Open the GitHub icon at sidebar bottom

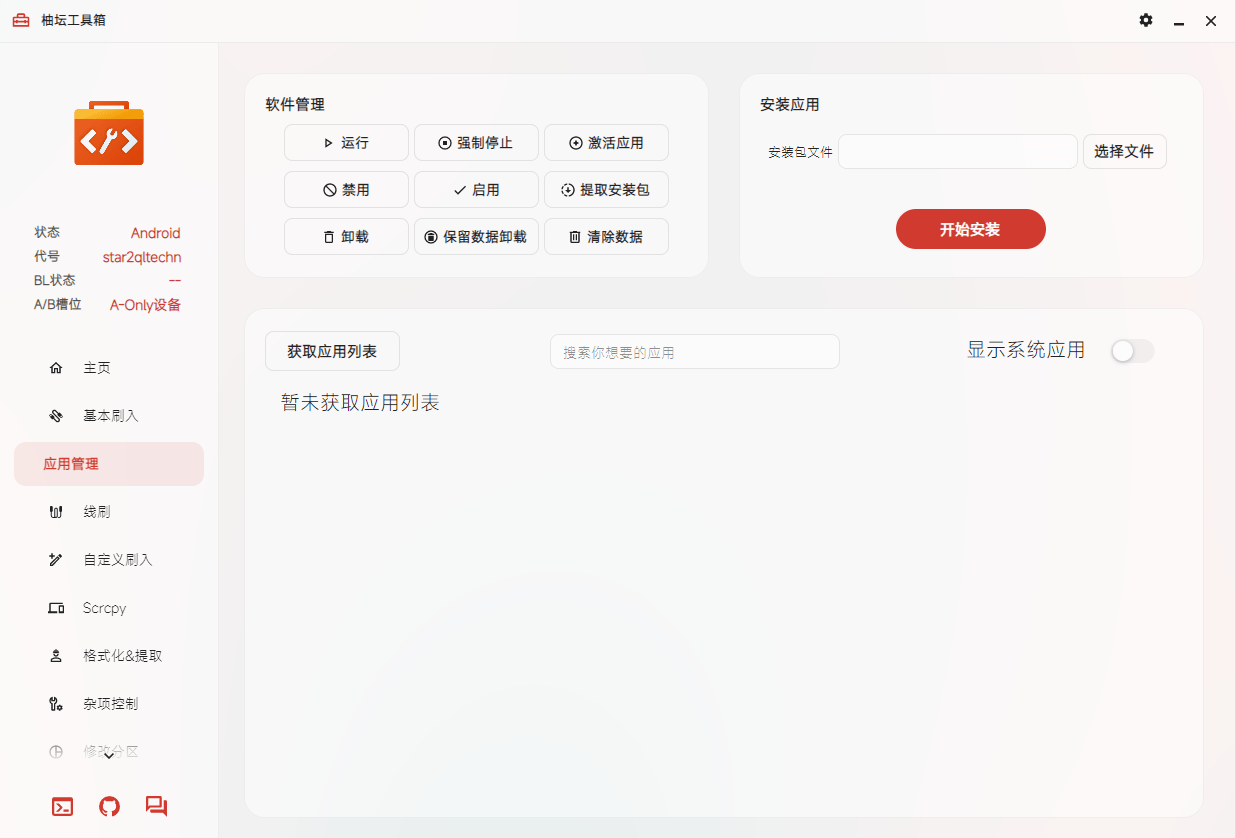pyautogui.click(x=108, y=806)
